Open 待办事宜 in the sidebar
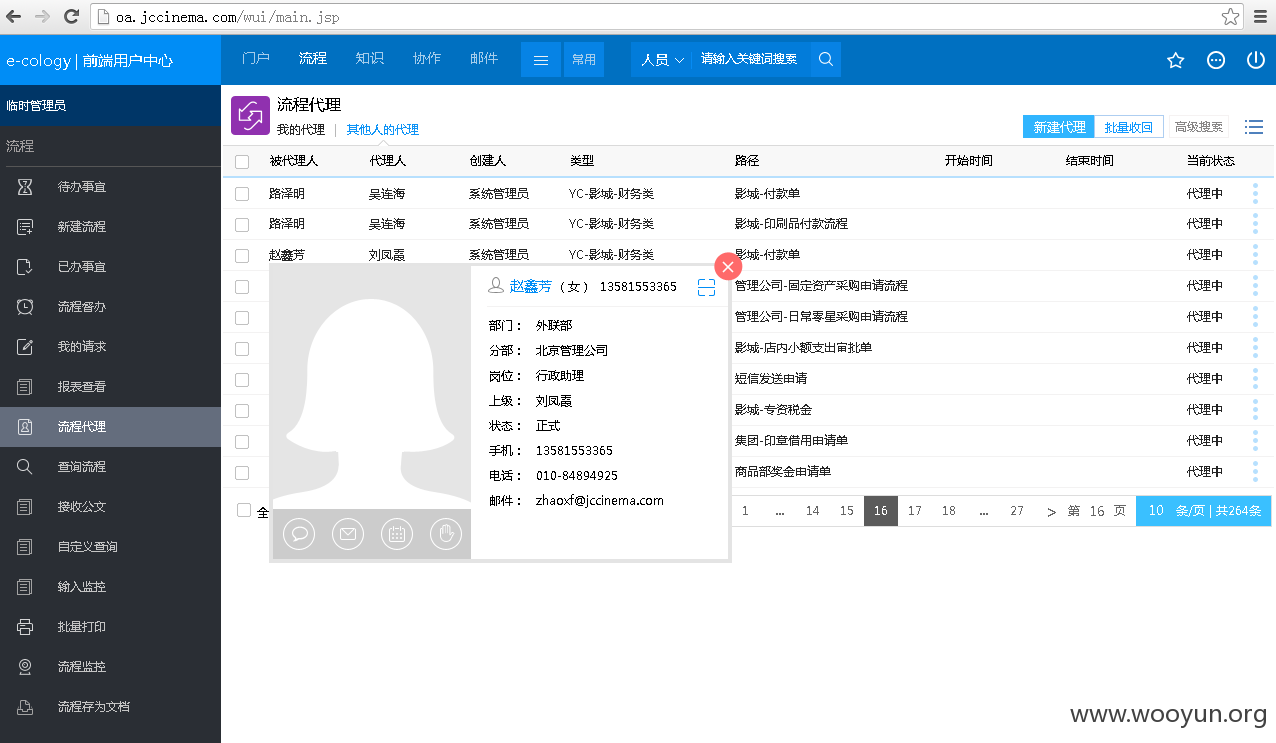Screen dimensions: 1276x743 [x=110, y=187]
